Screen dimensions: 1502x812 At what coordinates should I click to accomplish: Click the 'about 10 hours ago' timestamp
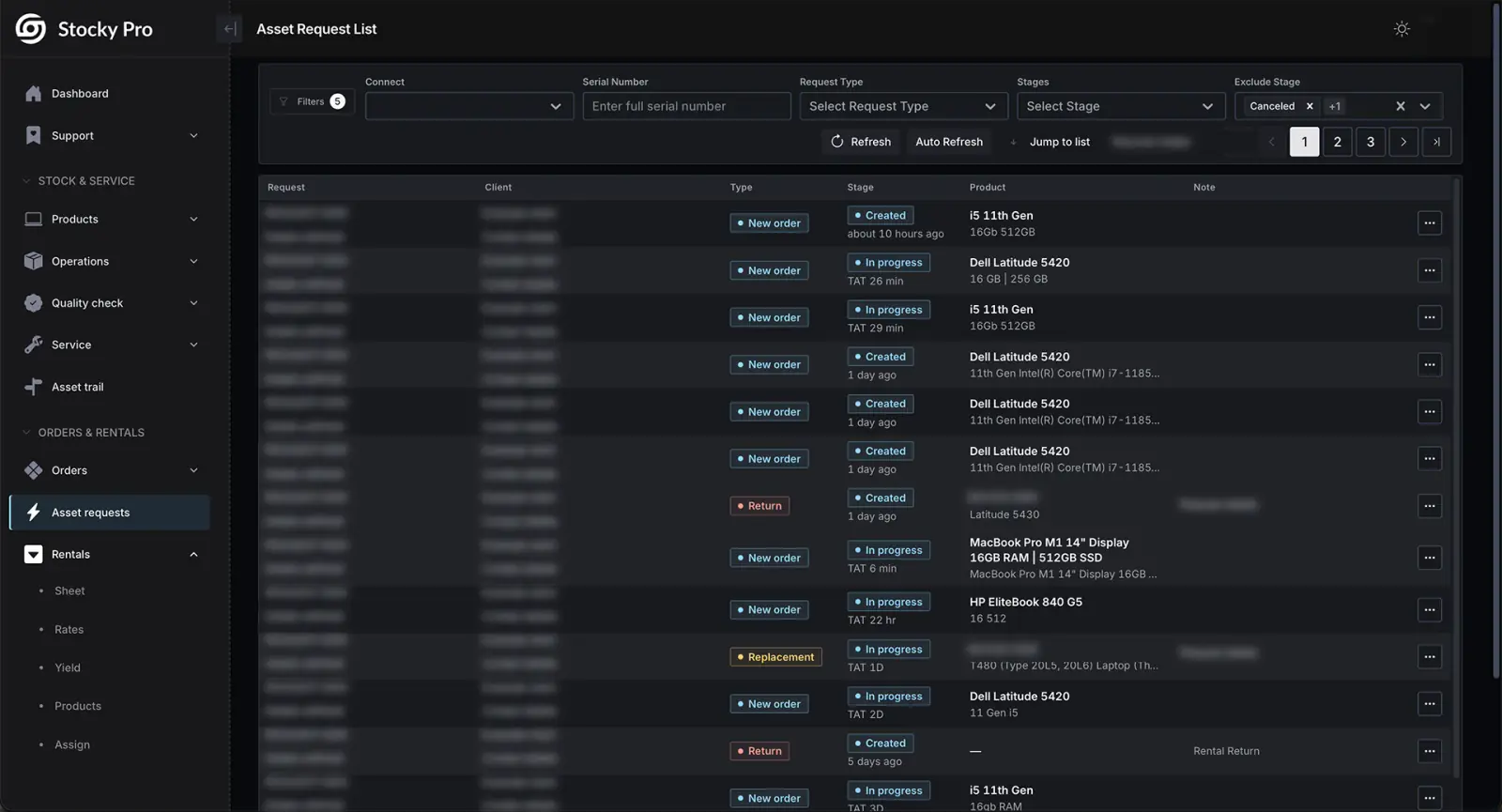(896, 235)
